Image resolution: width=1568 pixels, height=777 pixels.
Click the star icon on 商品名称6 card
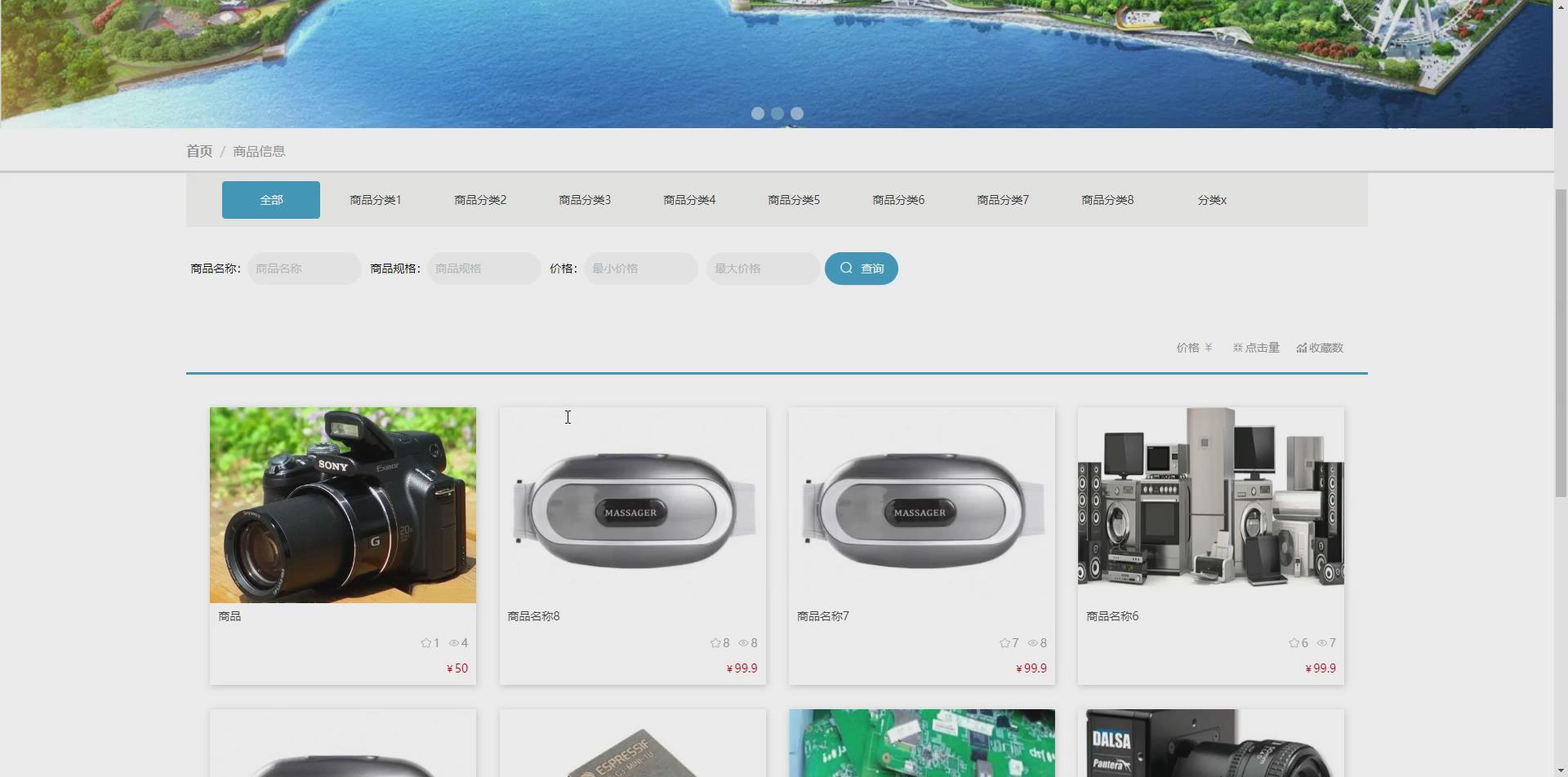(1294, 643)
